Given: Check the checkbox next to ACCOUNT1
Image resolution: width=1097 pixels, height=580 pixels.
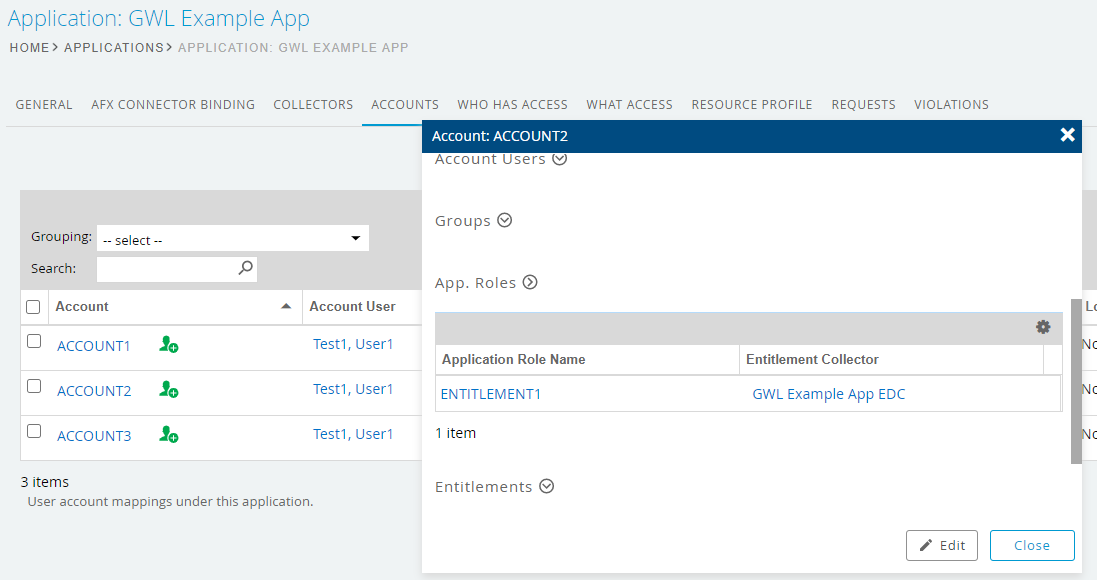Looking at the screenshot, I should [33, 340].
